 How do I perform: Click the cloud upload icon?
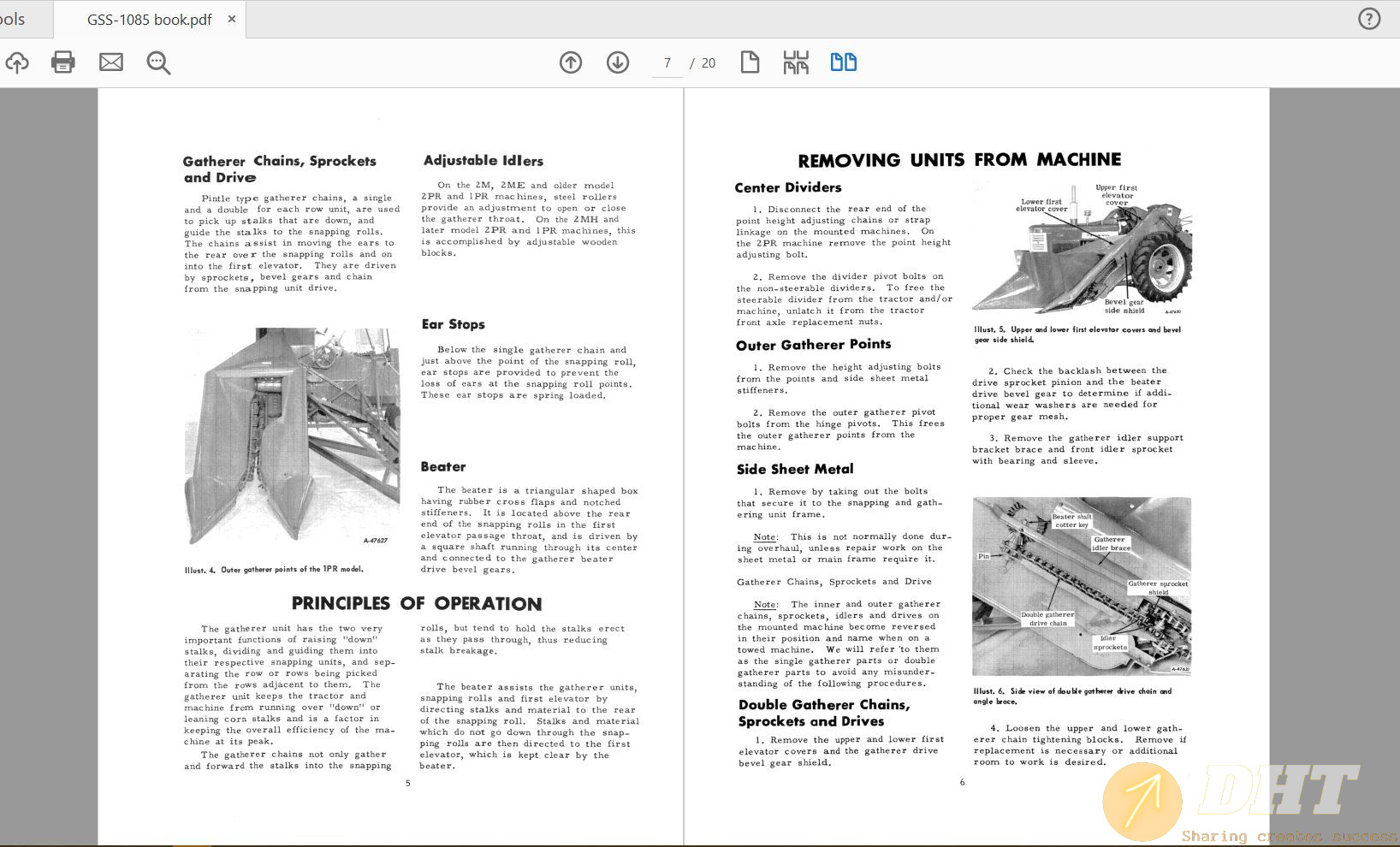(x=17, y=62)
